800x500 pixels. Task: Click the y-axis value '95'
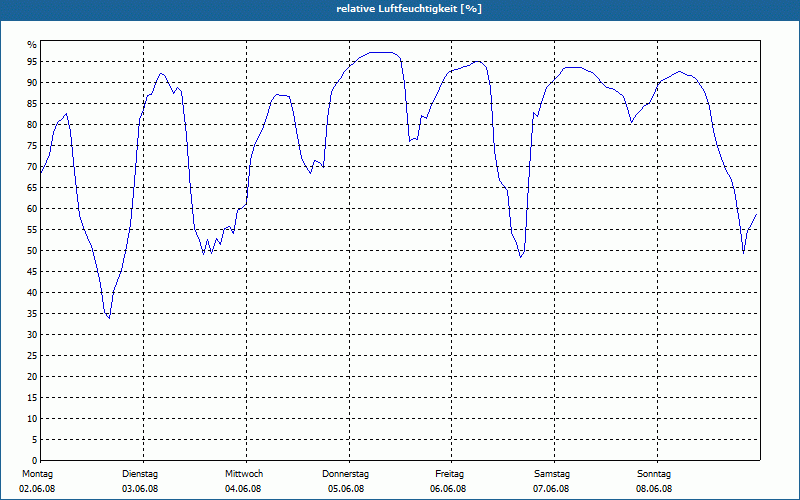click(32, 62)
